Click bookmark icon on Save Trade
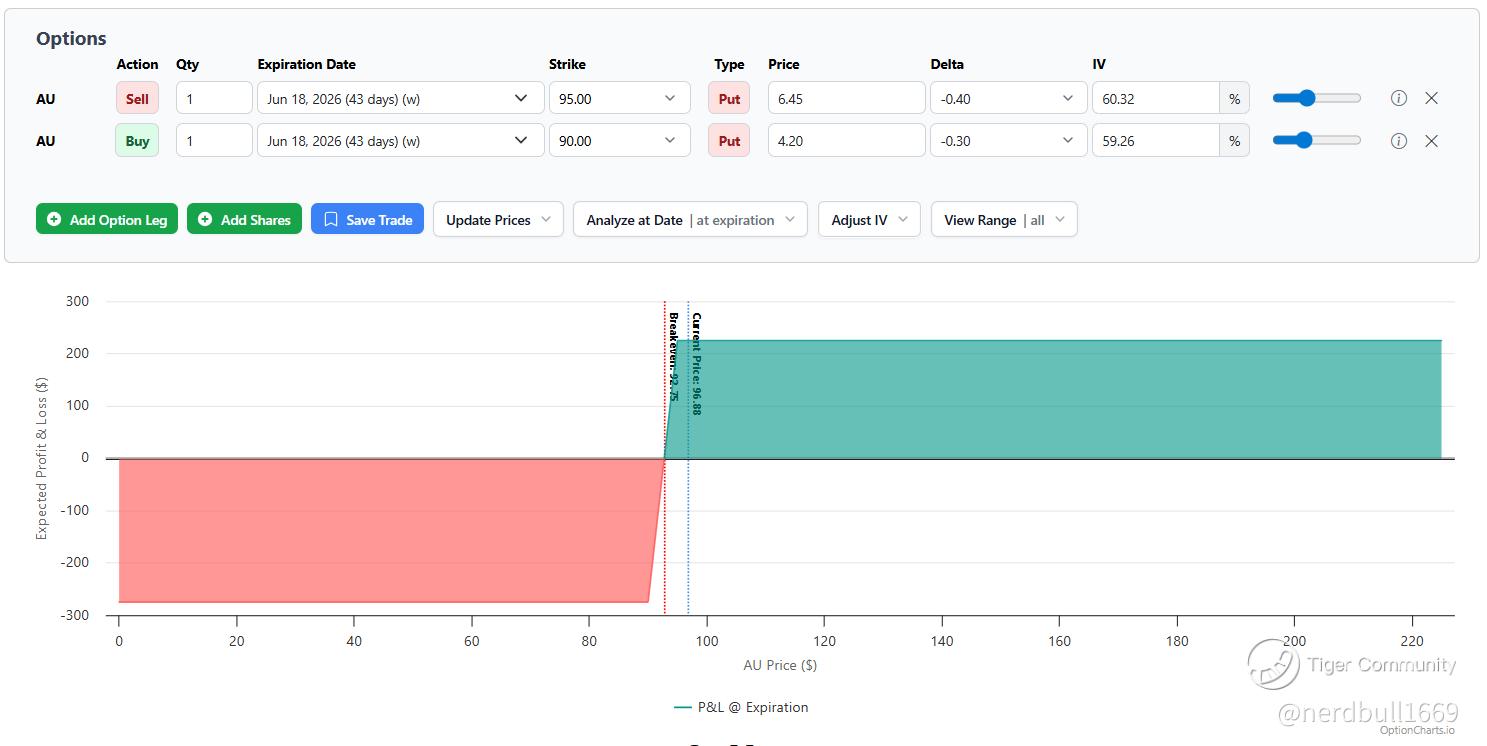 pos(331,219)
